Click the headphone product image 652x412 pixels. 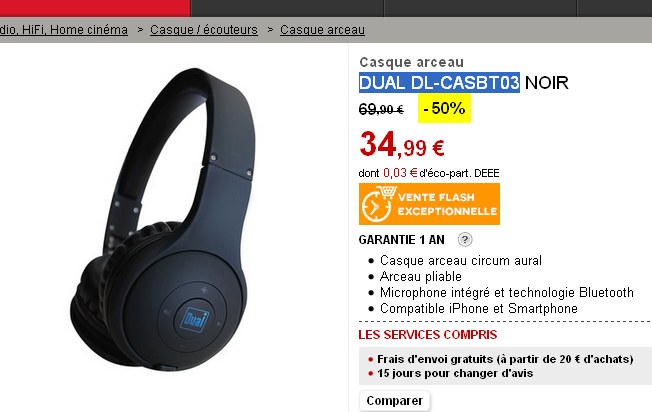[x=163, y=220]
